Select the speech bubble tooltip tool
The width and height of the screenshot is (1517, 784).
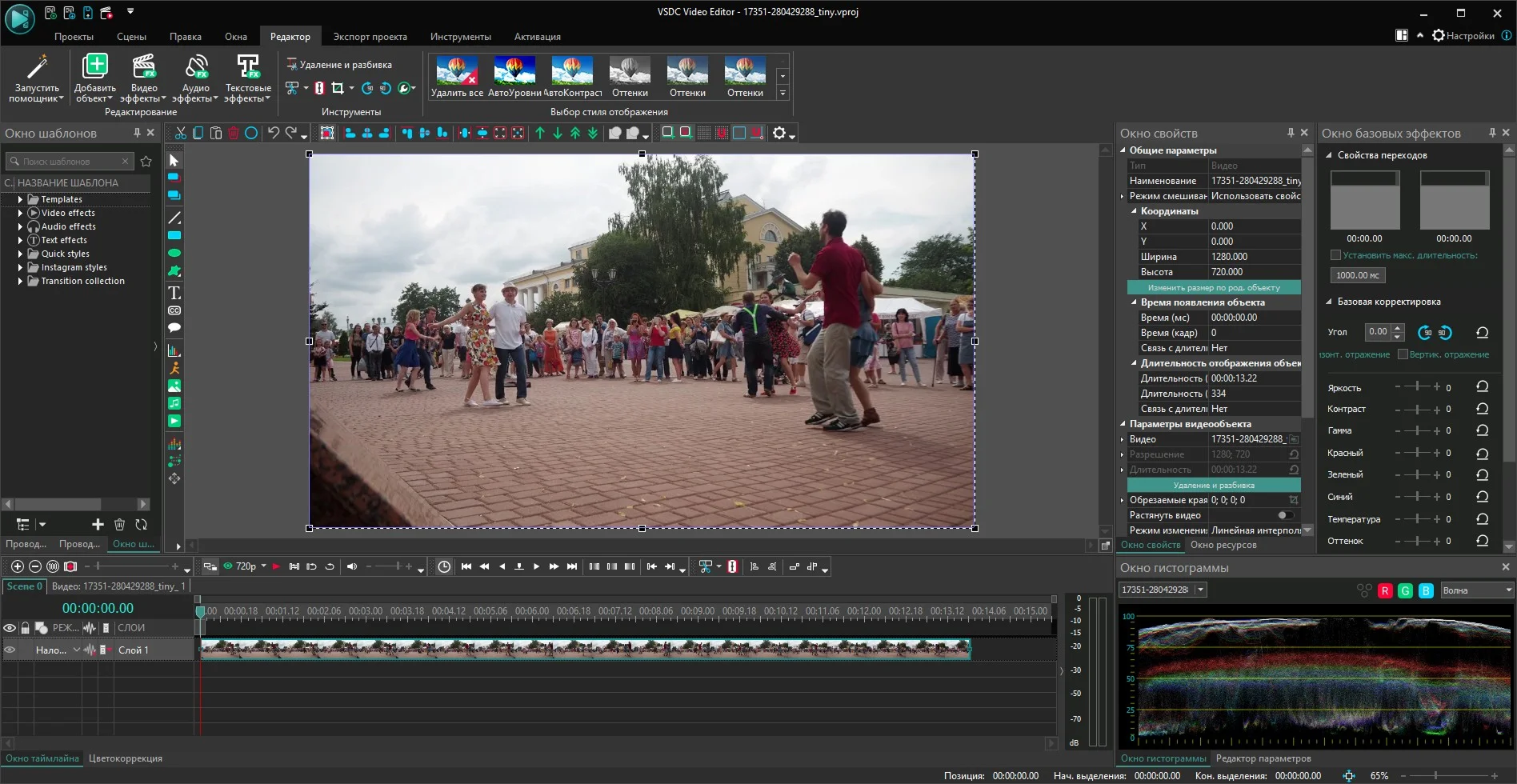click(174, 328)
